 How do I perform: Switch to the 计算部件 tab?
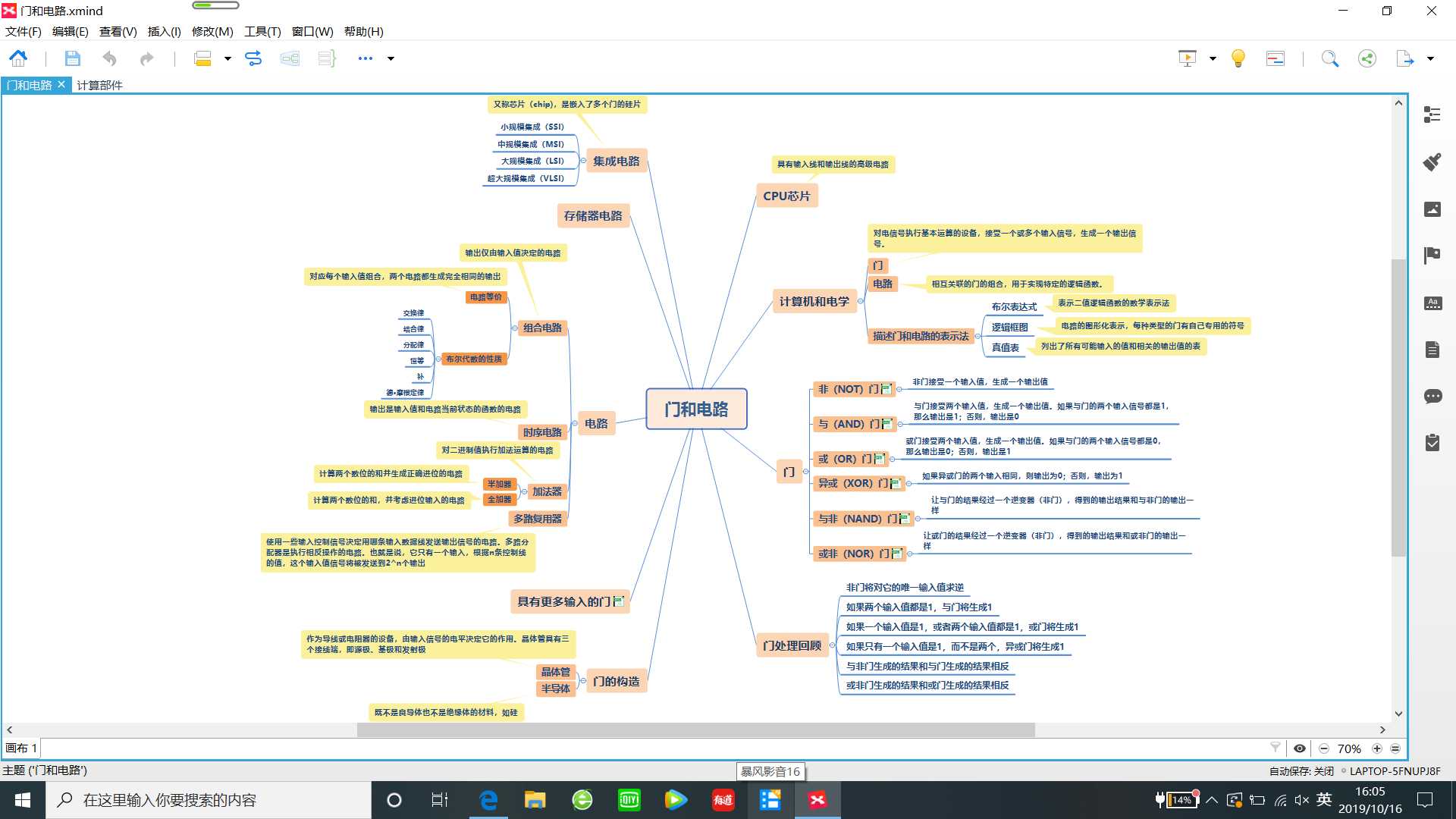pyautogui.click(x=99, y=85)
